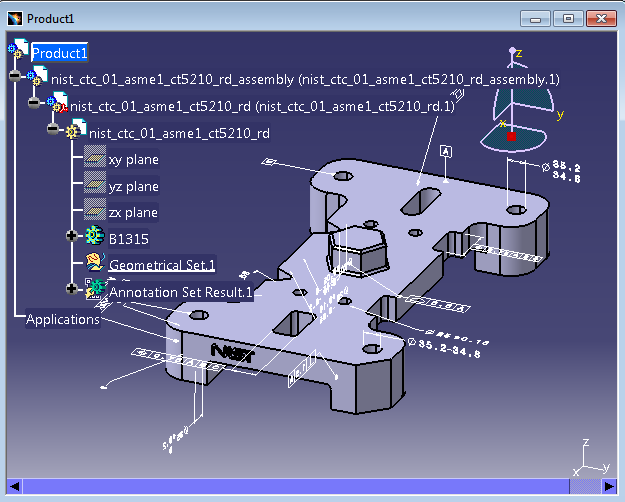Click the yz plane icon
The image size is (625, 502).
pyautogui.click(x=95, y=182)
